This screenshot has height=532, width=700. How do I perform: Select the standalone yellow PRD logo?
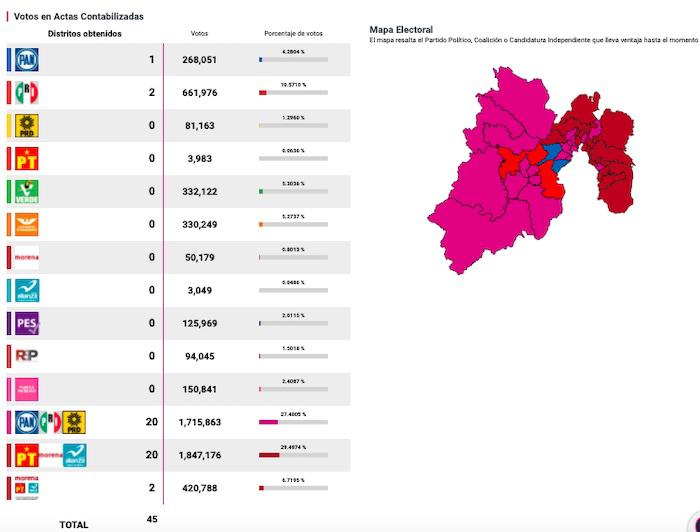(27, 126)
